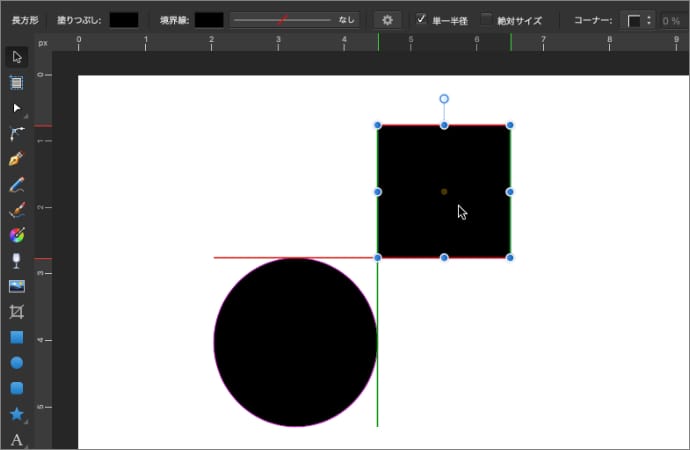Screen dimensions: 690x450
Task: Open the コーナー corner type dropdown
Action: tap(638, 20)
